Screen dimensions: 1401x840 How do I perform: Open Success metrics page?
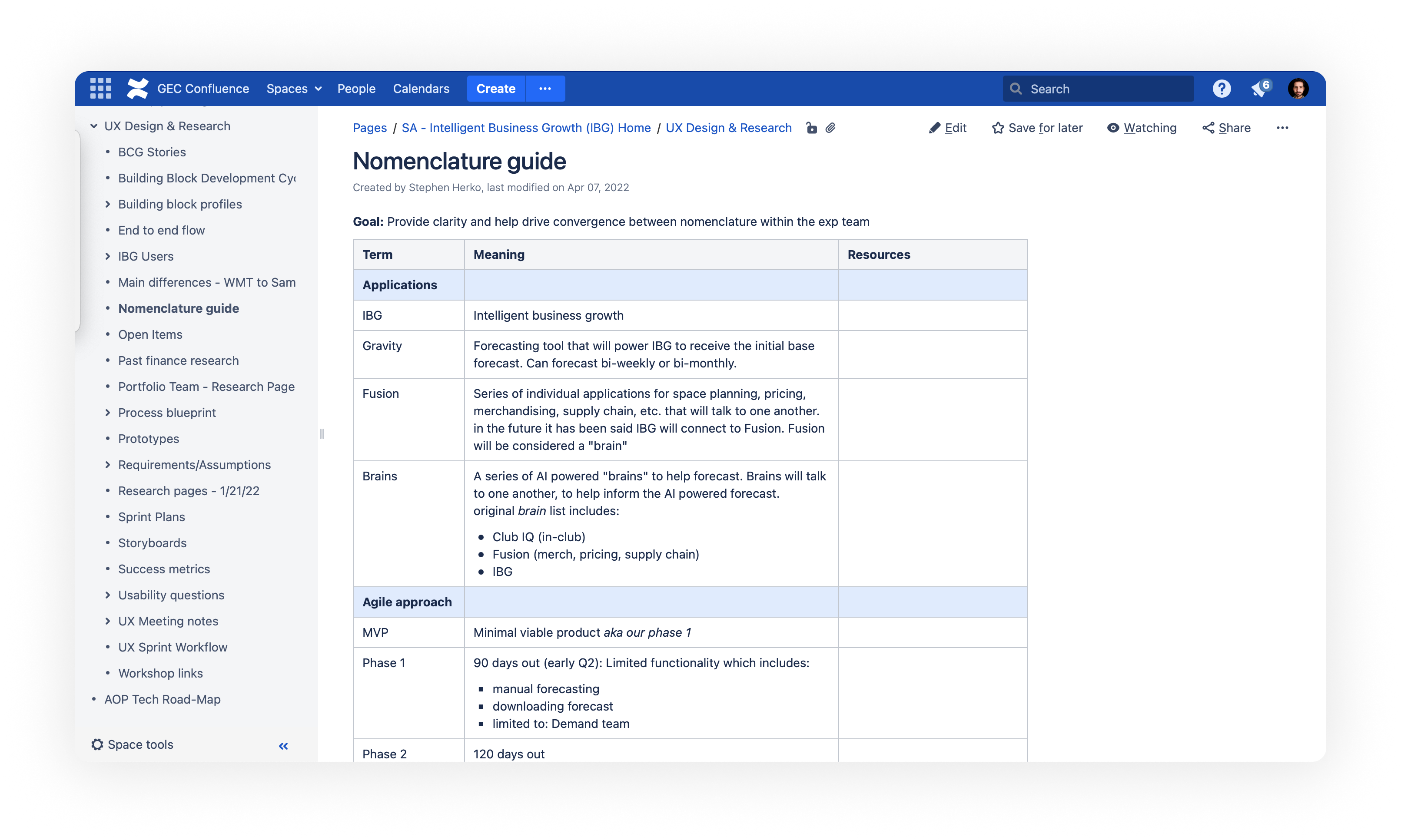pos(164,569)
